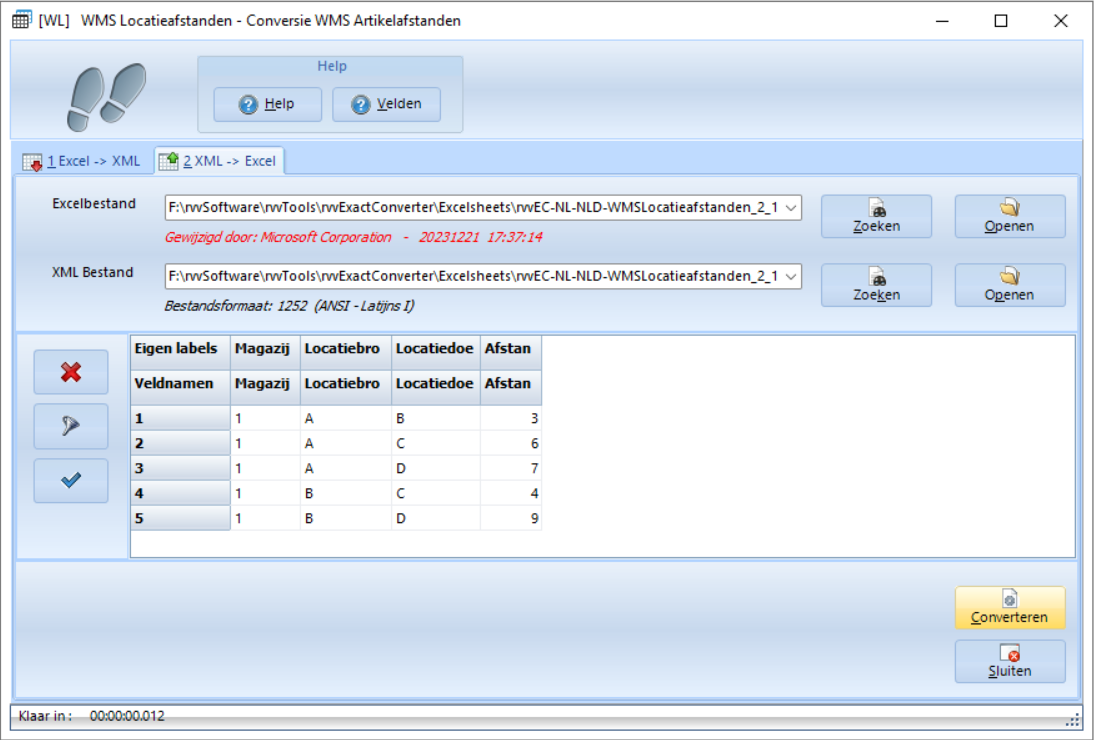Click the filter funnel icon button
Viewport: 1094px width, 740px height.
point(71,426)
